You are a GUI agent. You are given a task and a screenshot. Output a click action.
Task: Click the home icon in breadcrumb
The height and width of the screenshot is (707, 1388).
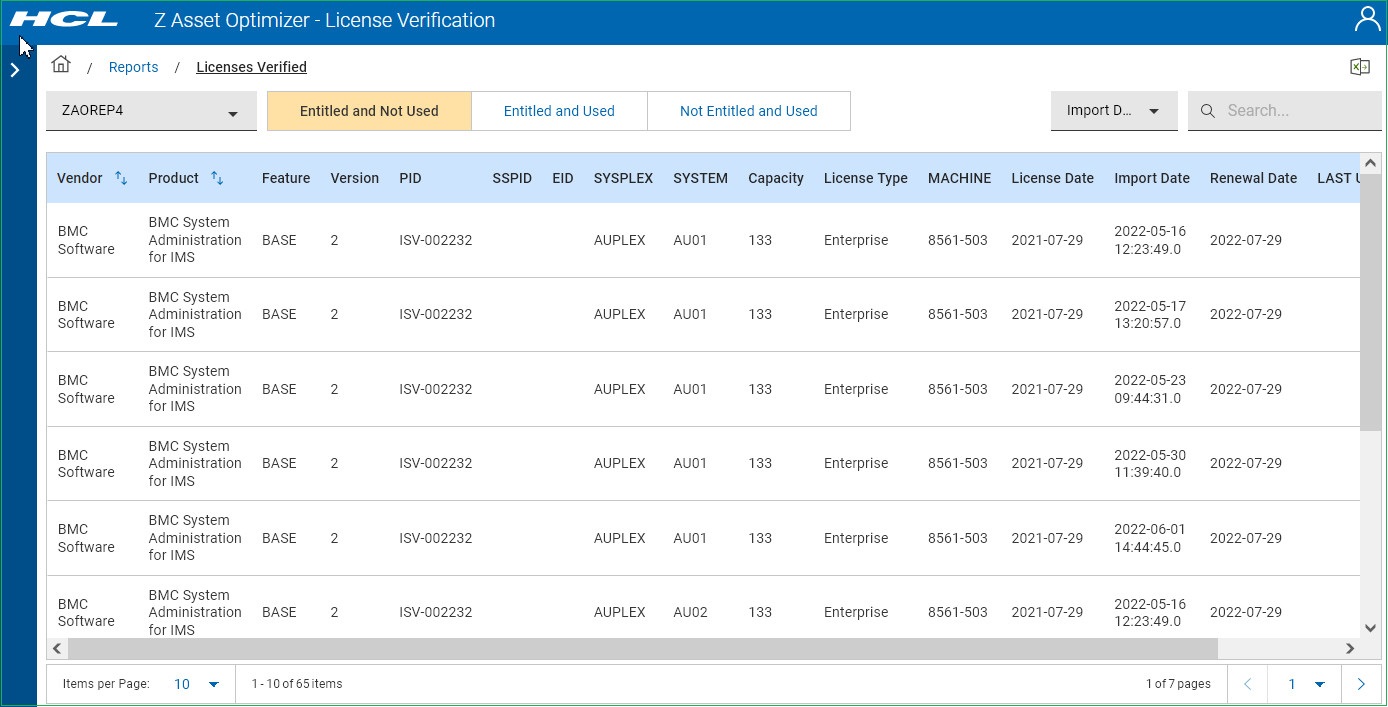tap(61, 65)
